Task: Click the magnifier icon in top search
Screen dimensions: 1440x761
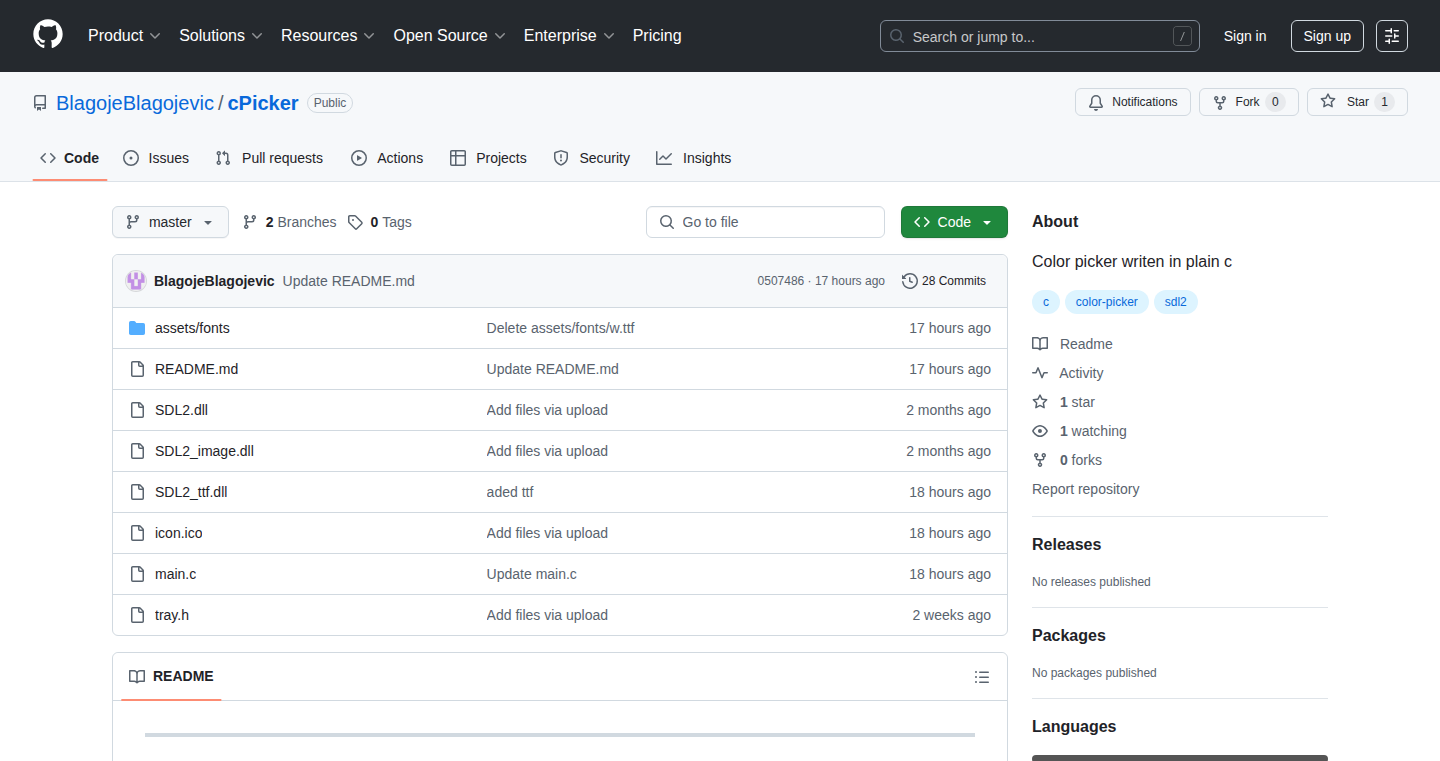Action: coord(897,36)
